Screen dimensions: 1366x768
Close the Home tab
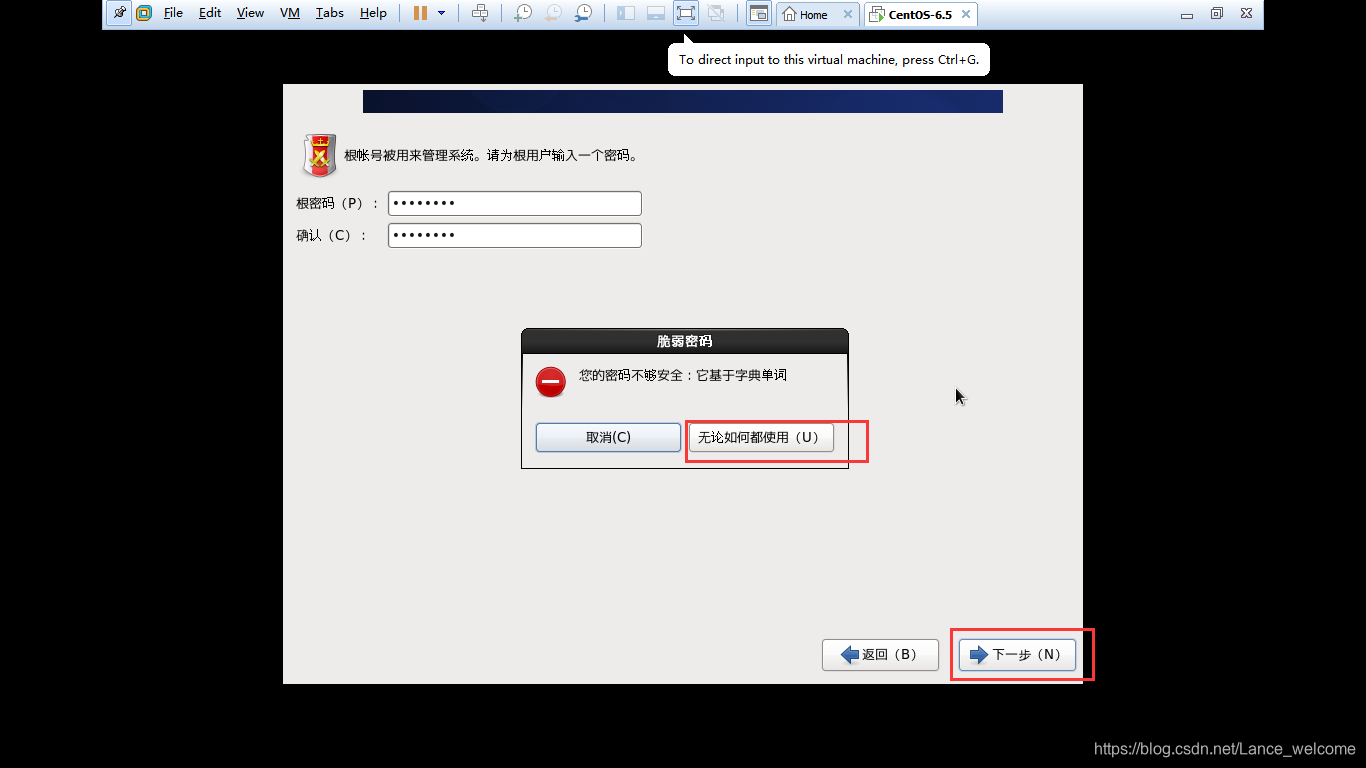[848, 15]
